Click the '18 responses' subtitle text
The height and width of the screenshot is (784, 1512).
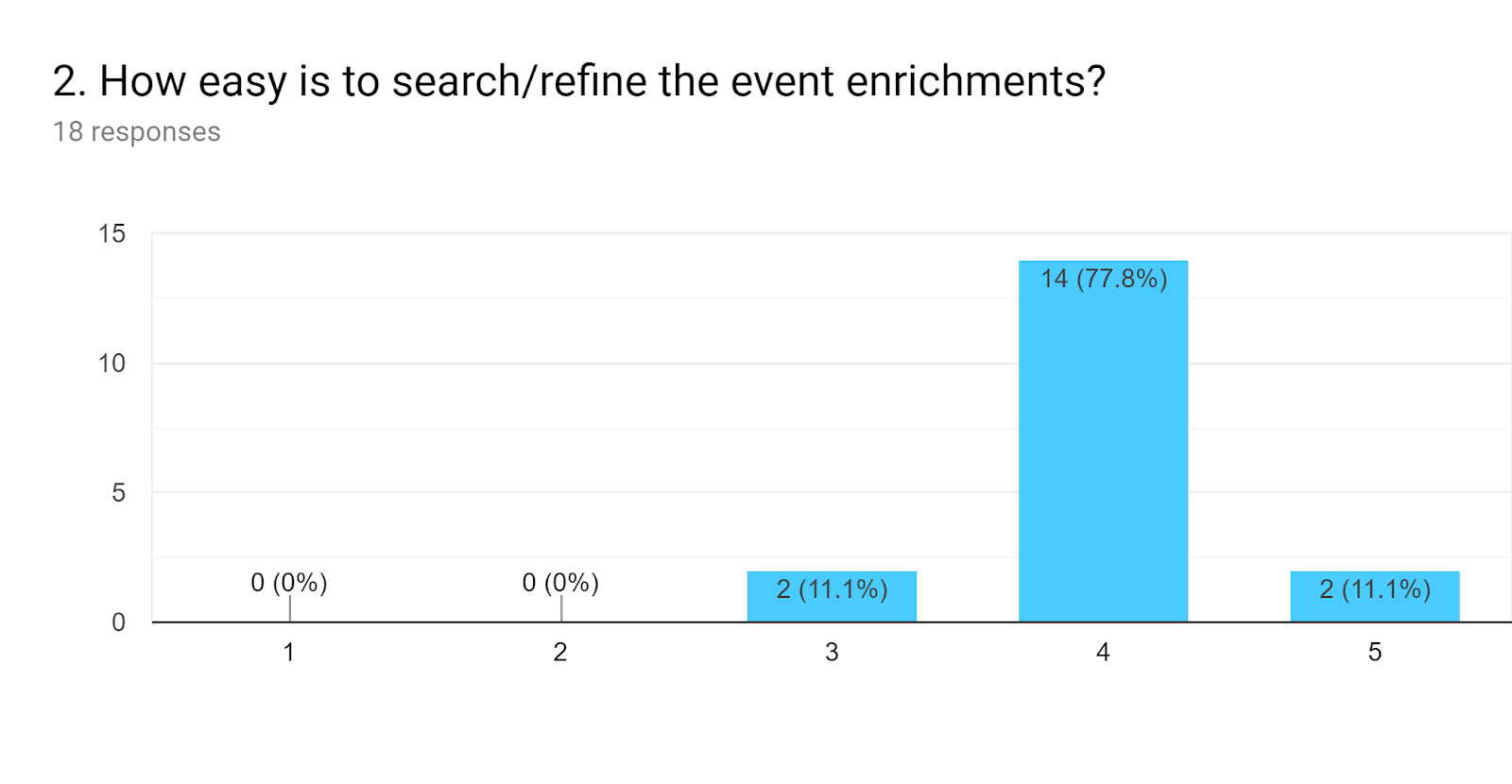click(x=137, y=132)
